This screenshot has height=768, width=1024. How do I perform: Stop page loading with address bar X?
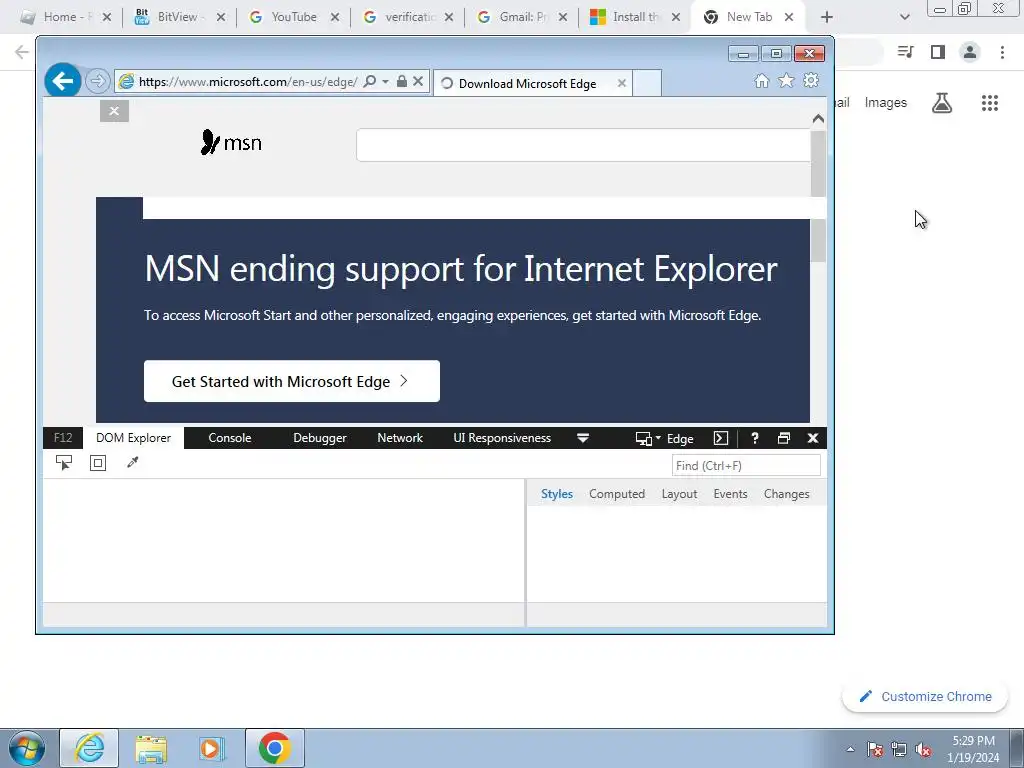coord(418,81)
